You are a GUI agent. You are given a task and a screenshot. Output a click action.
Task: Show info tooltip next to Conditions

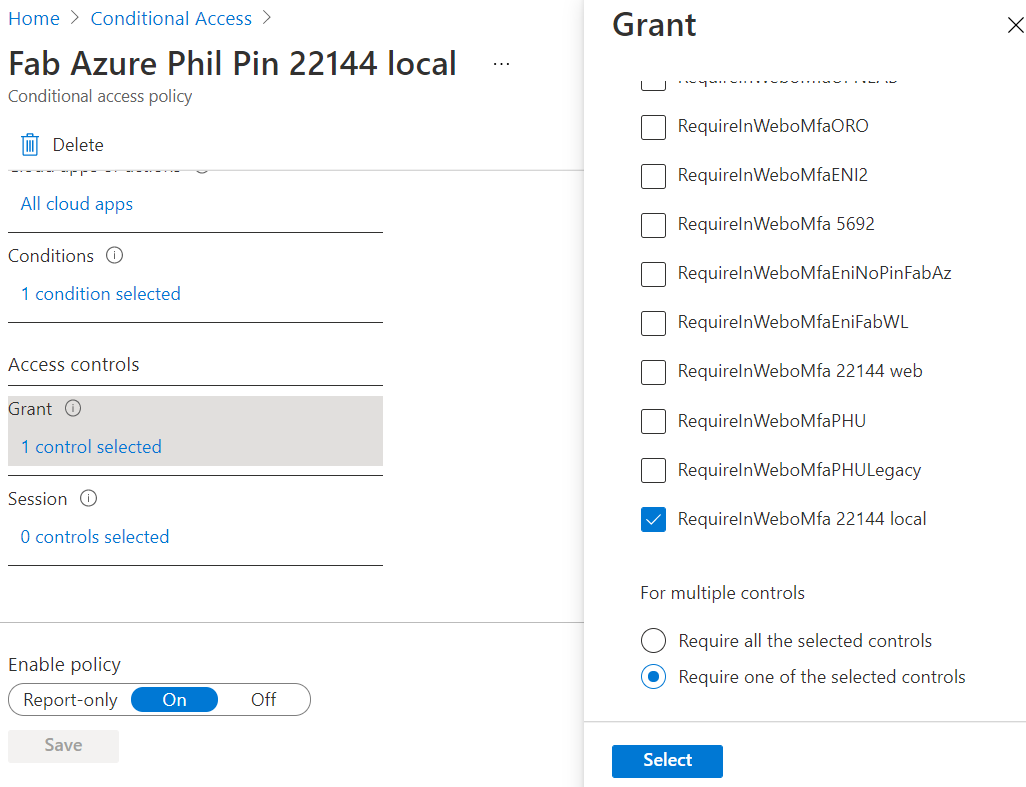pyautogui.click(x=115, y=256)
